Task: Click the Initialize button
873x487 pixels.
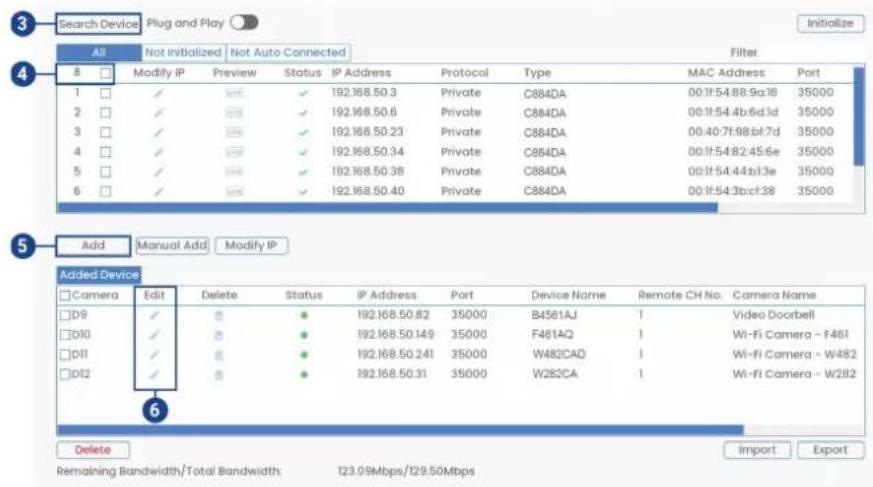Action: pos(831,23)
